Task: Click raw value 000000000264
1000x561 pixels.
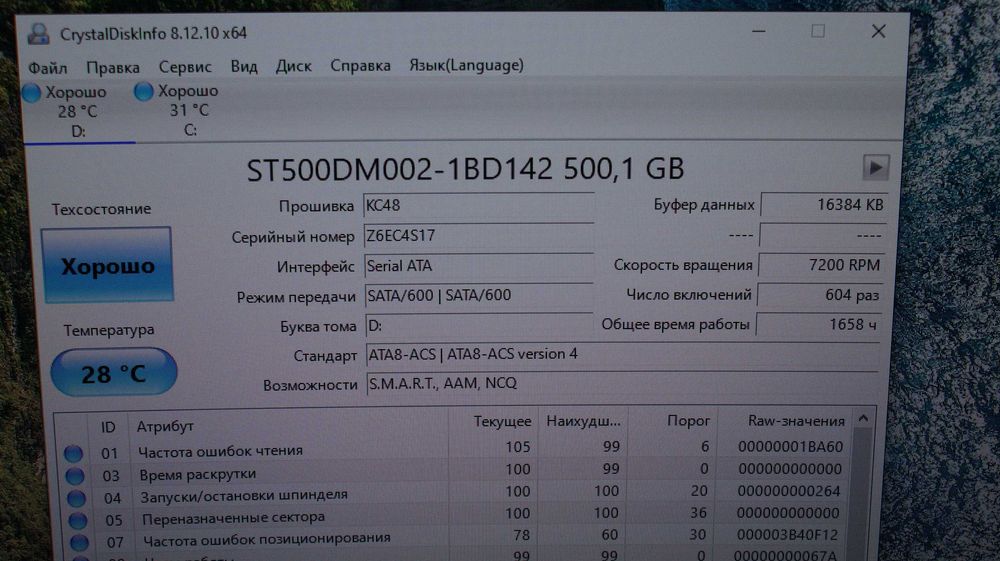Action: (789, 492)
